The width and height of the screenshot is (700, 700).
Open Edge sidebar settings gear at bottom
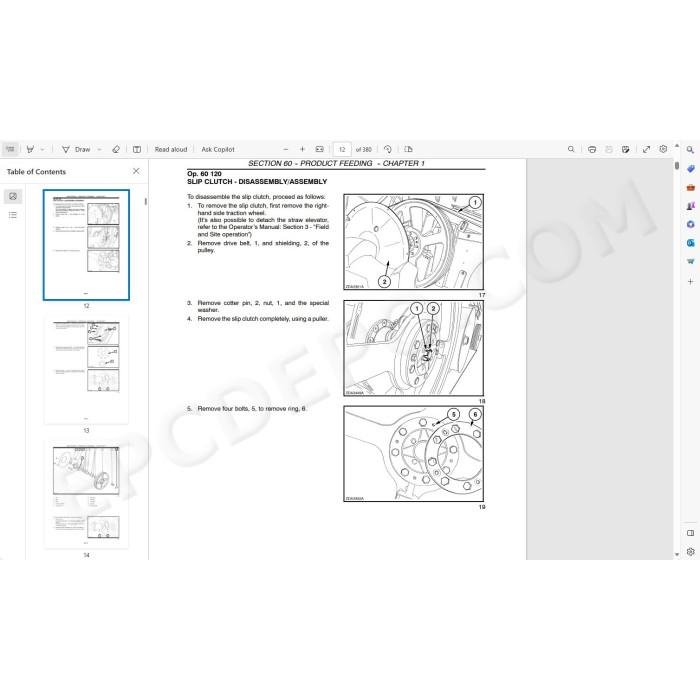tap(691, 552)
